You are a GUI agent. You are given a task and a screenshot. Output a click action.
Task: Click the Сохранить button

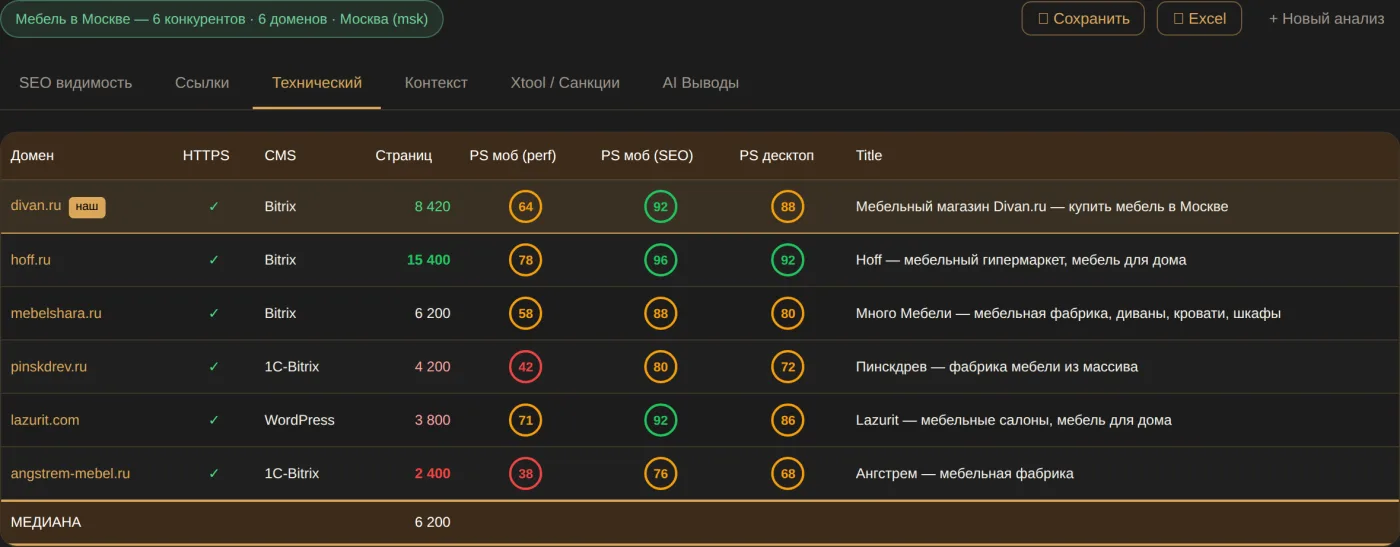[1083, 19]
